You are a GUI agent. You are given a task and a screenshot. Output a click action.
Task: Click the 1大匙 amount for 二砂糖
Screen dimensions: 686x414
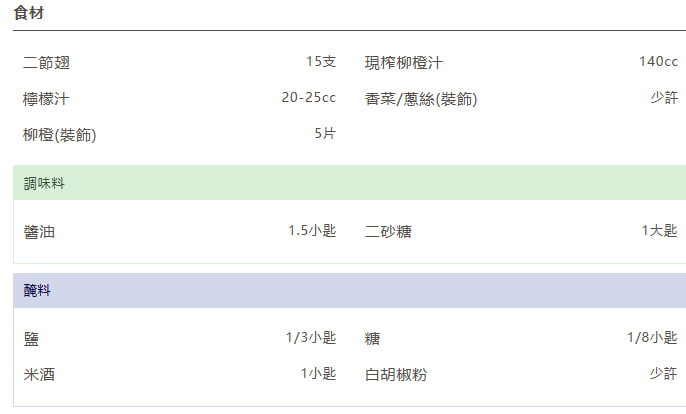click(659, 230)
